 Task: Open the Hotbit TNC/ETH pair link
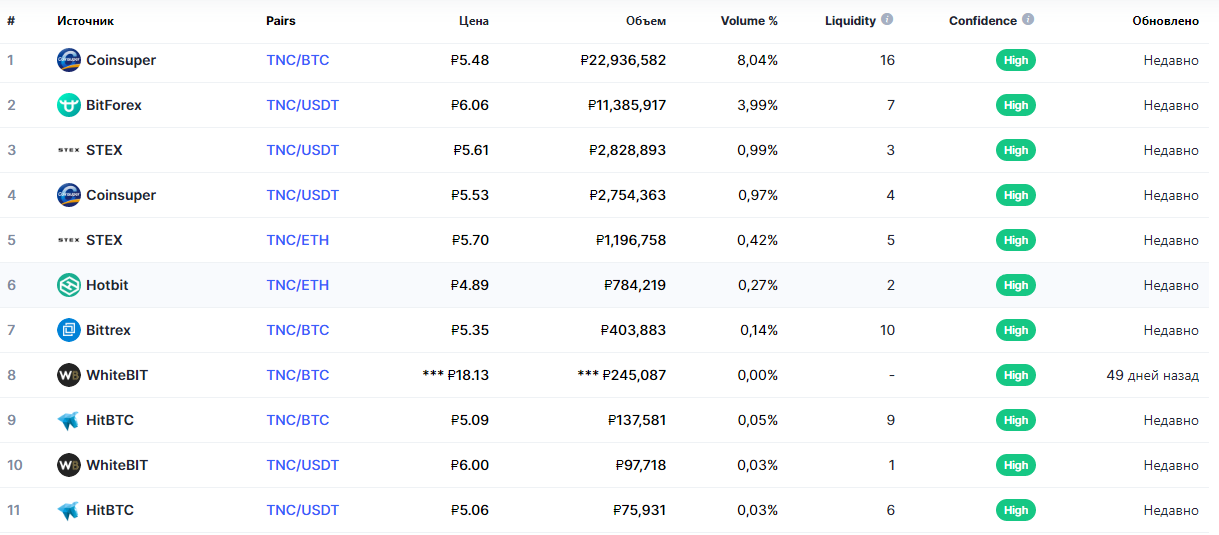[297, 285]
